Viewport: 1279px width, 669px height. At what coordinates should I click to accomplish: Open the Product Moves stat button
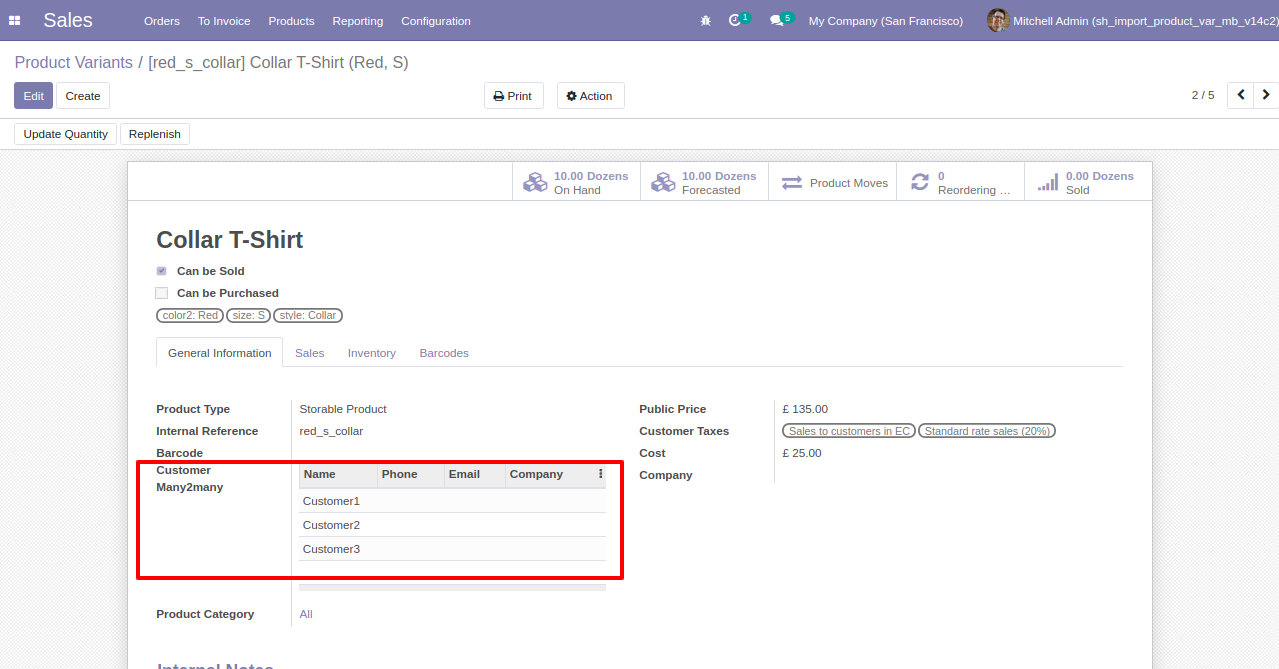pos(833,182)
